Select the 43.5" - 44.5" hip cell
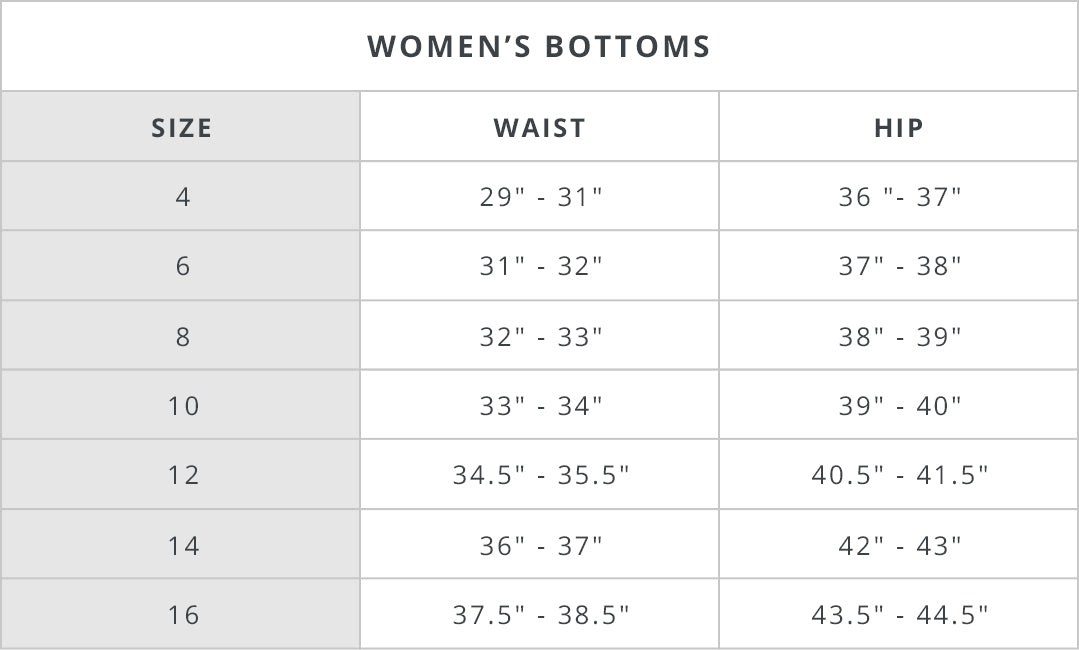1079x650 pixels. (899, 615)
